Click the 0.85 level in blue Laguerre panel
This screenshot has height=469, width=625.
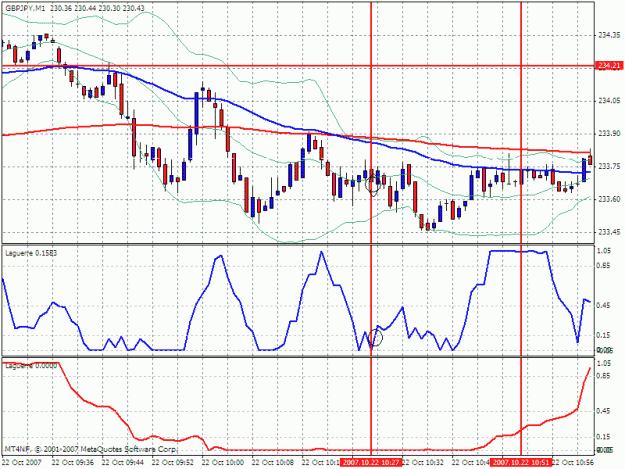point(604,266)
